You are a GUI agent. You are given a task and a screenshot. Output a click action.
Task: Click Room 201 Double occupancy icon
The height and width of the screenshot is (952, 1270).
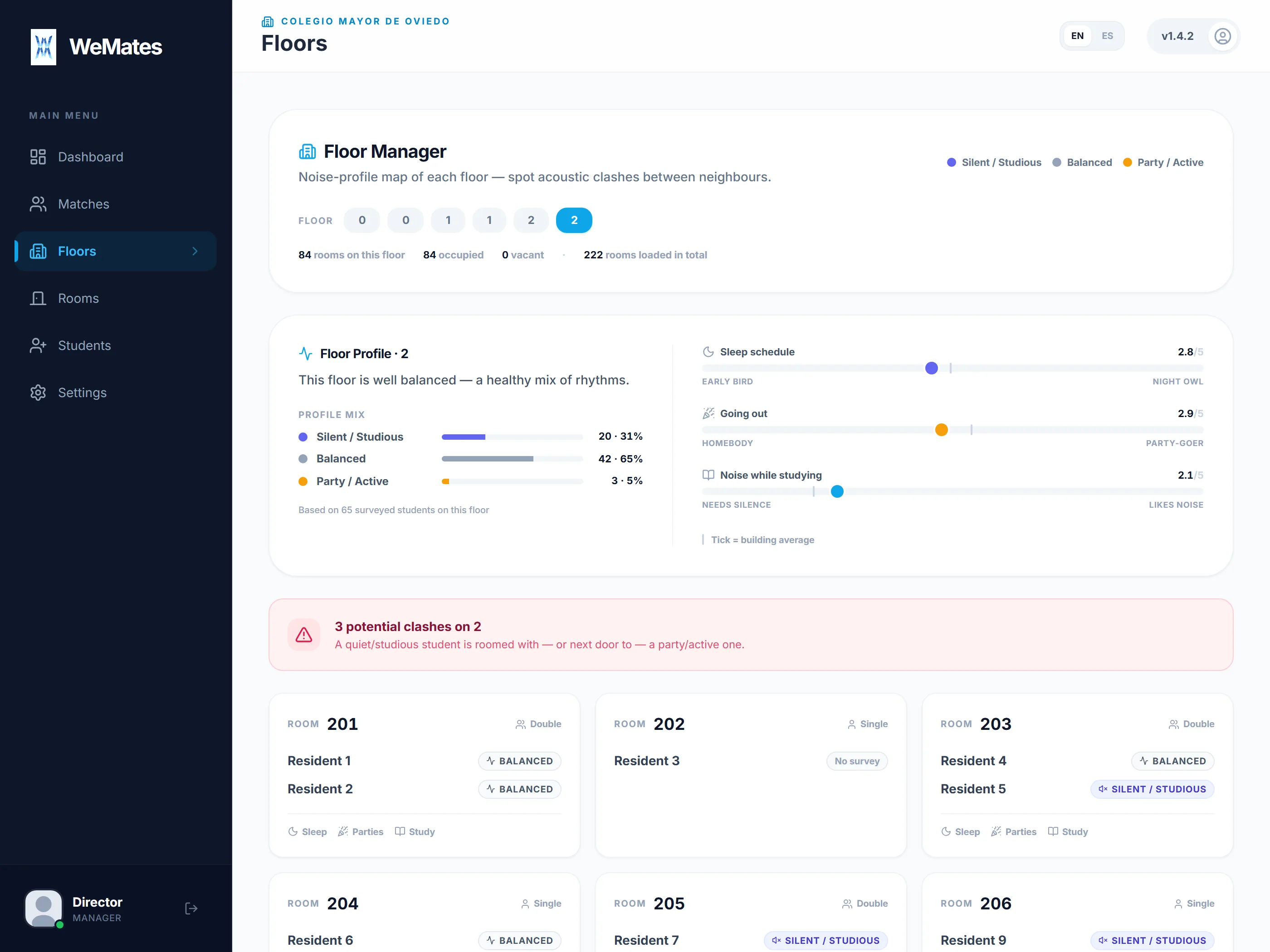(520, 724)
